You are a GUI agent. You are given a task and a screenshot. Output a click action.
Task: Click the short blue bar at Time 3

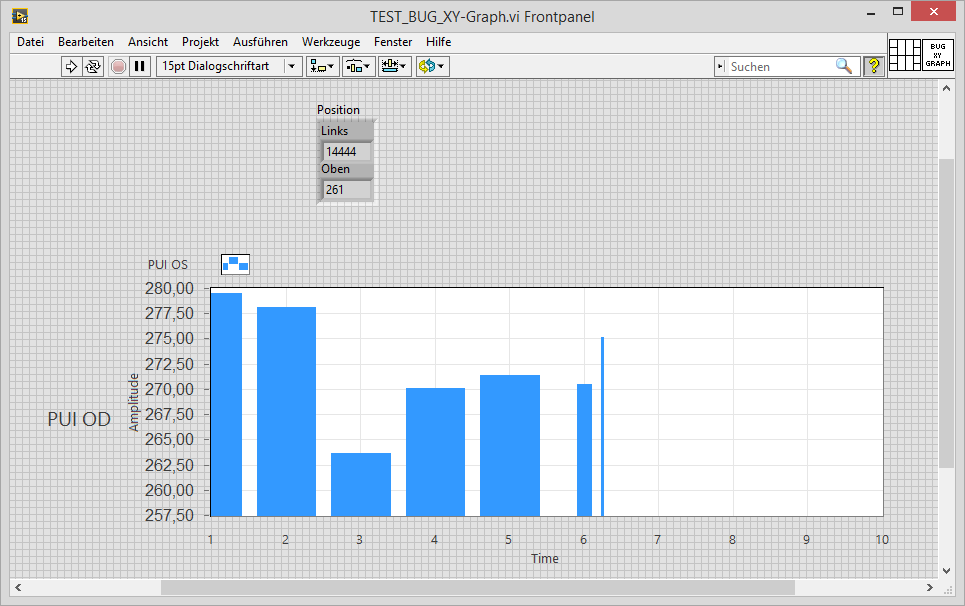(361, 484)
